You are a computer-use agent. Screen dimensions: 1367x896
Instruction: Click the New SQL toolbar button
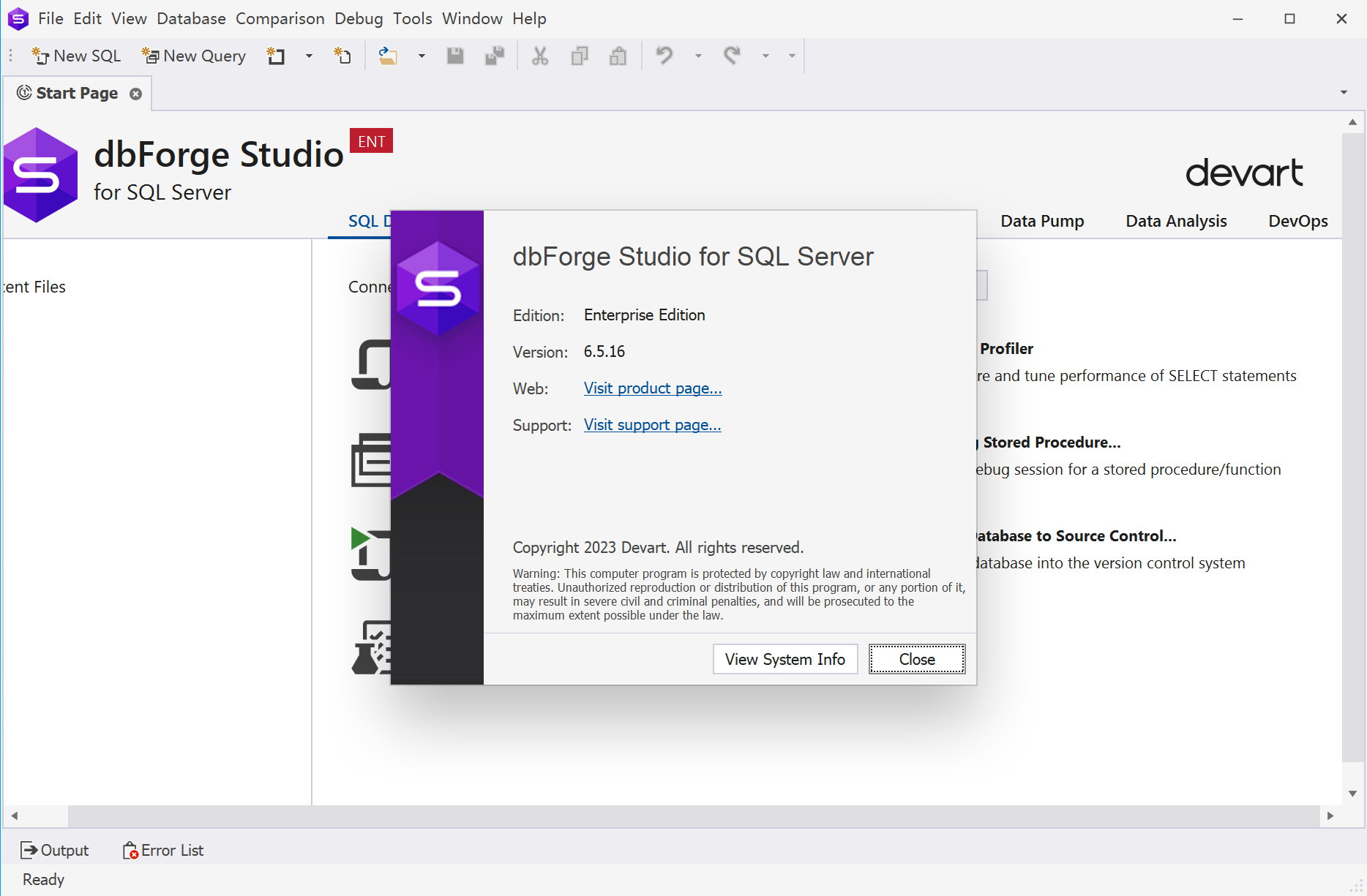click(76, 56)
